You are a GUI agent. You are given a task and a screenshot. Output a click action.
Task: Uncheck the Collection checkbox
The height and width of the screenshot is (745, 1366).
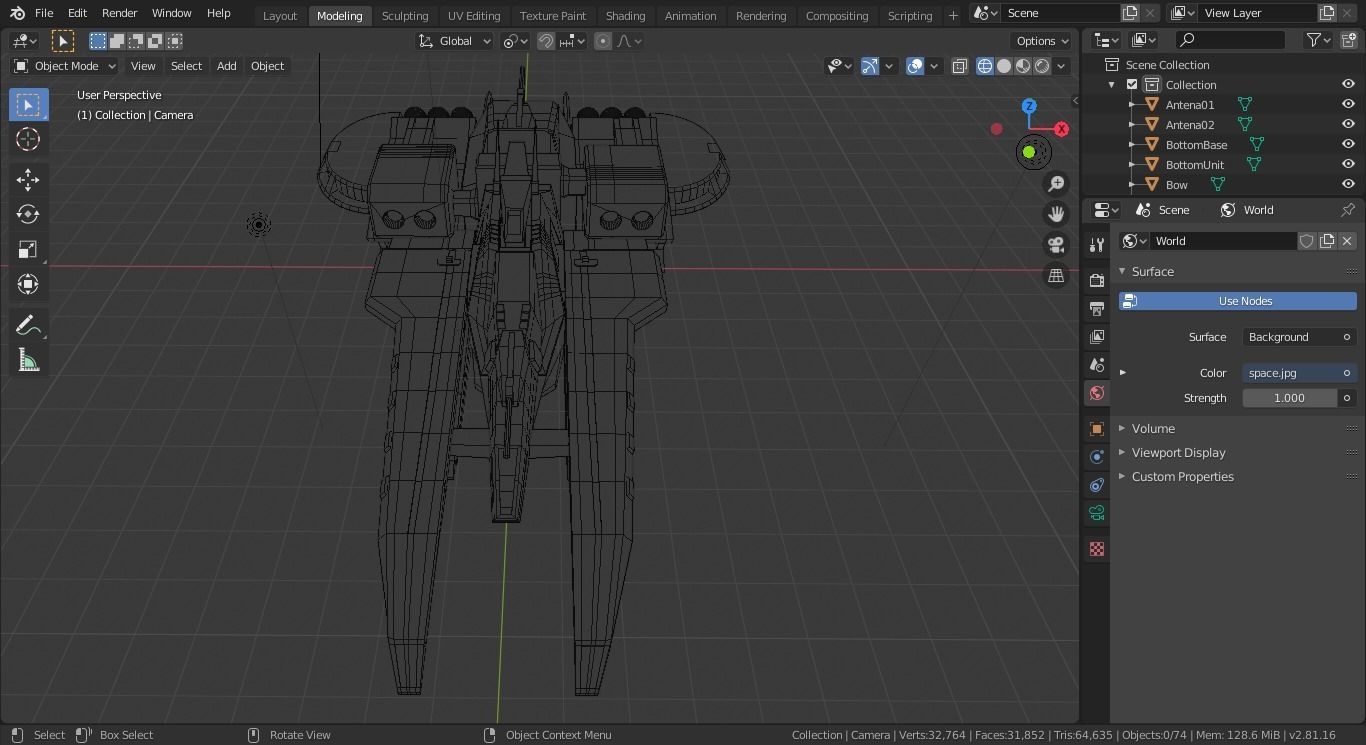click(x=1132, y=85)
